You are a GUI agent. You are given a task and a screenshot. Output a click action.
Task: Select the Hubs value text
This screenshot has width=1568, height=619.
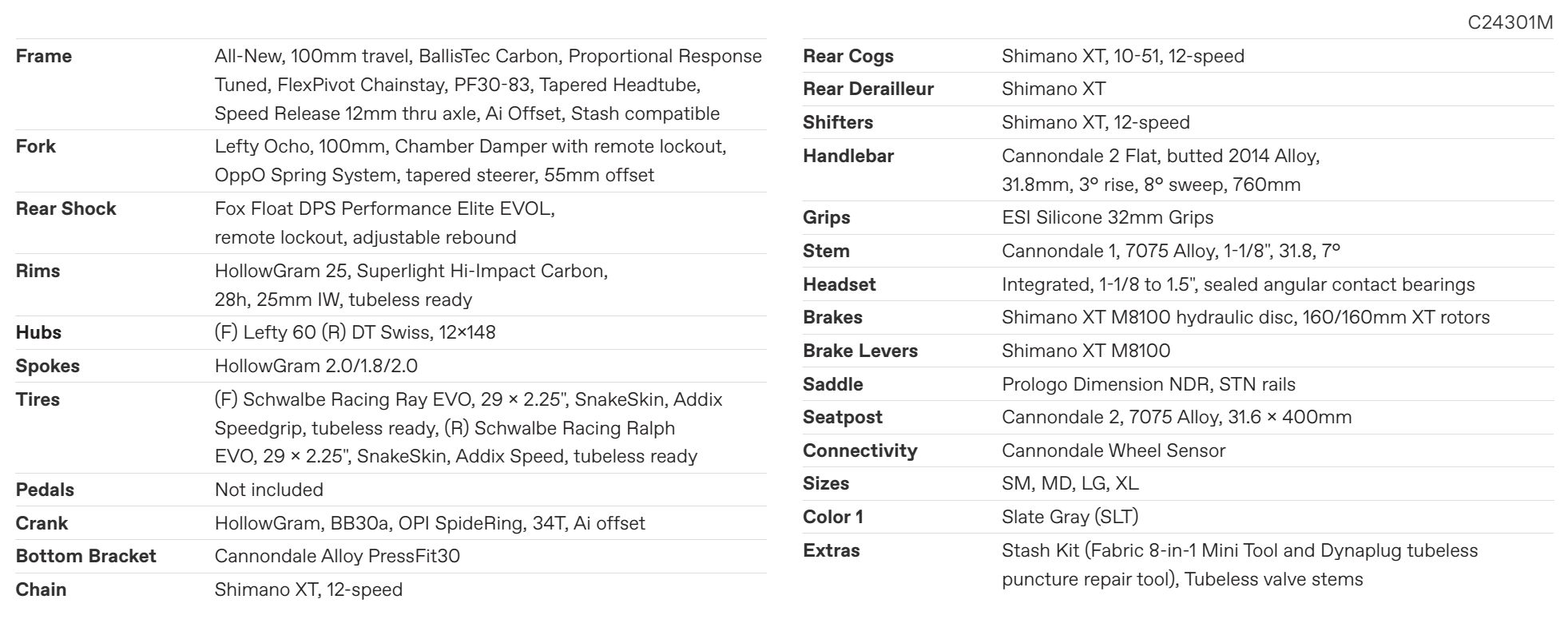(x=355, y=332)
